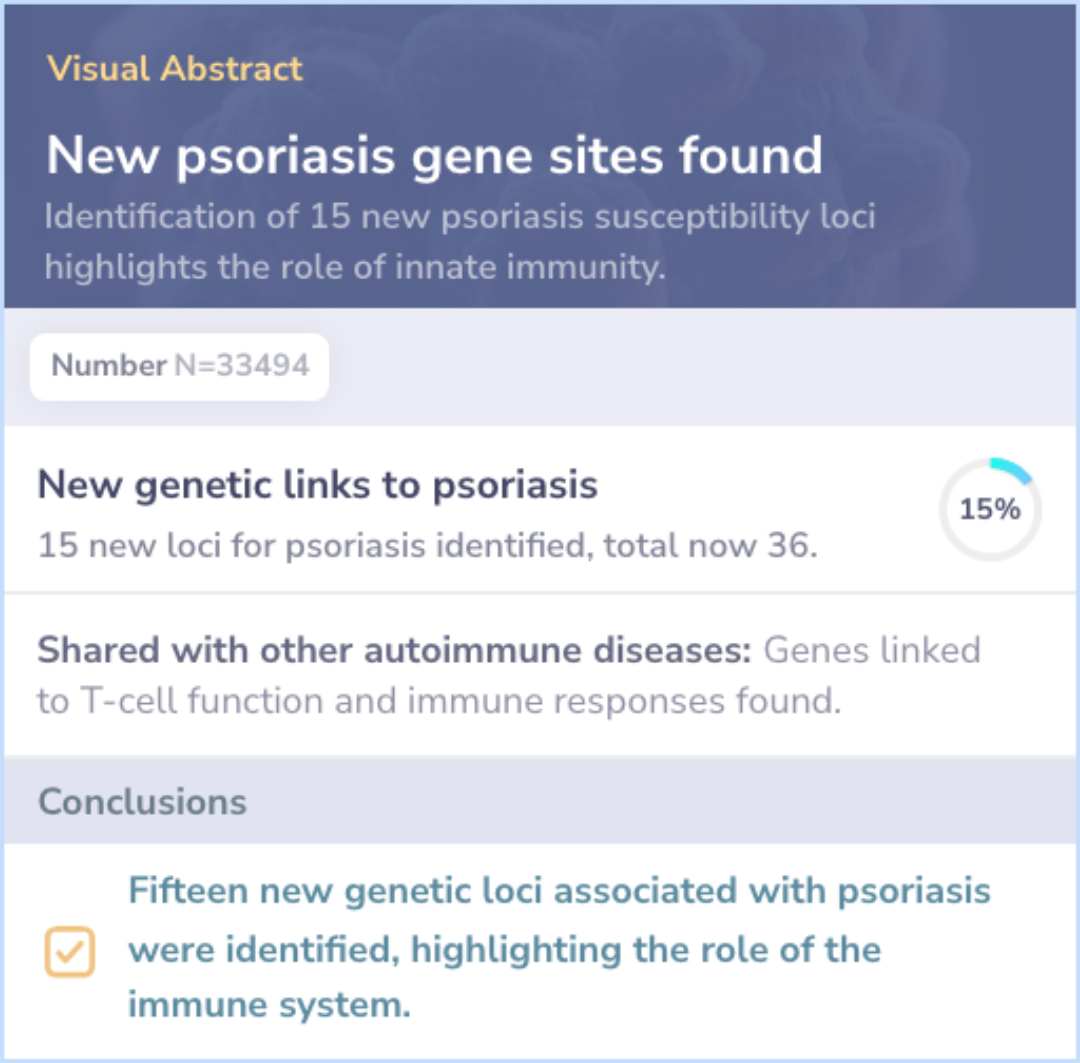Click the "Shared with other autoimmune diseases:" label

(x=394, y=650)
